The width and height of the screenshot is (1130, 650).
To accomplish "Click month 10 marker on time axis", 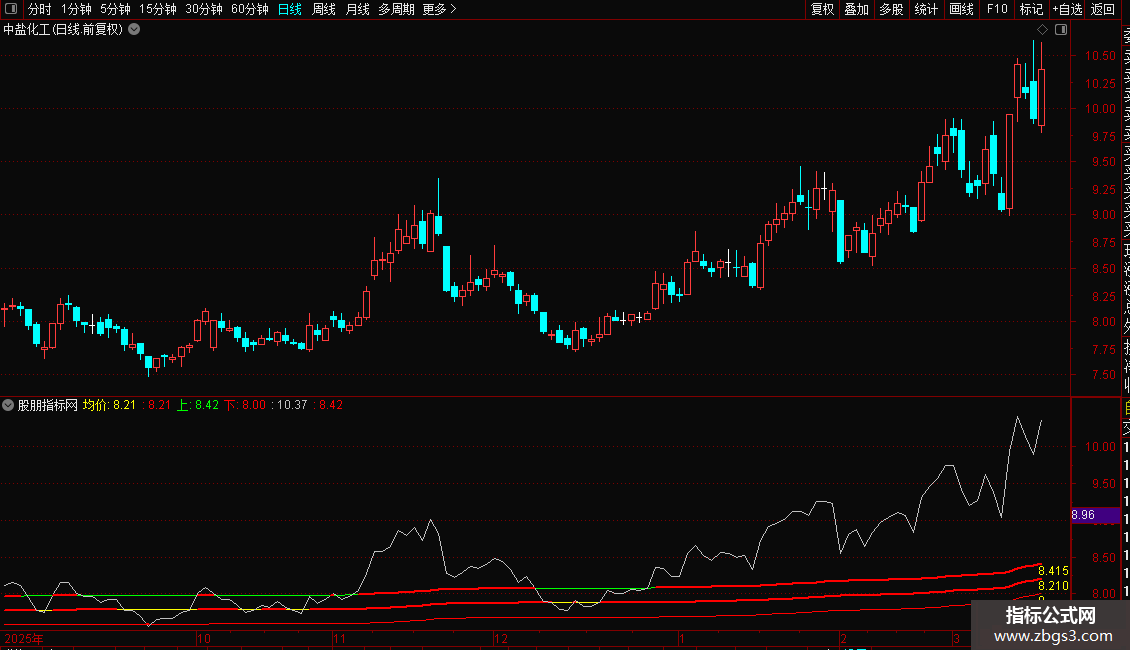I will (x=204, y=638).
